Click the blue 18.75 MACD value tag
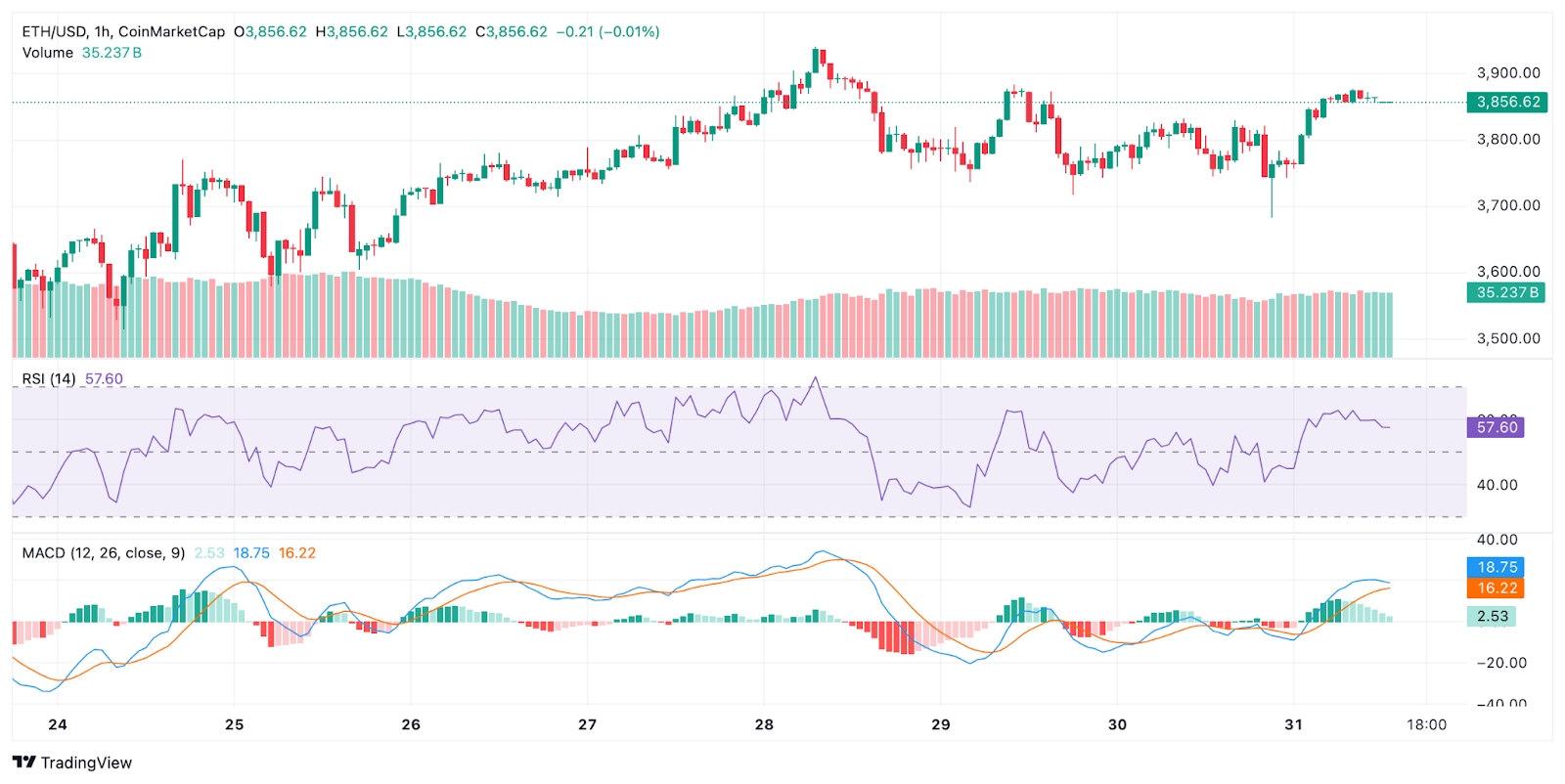 point(1497,567)
